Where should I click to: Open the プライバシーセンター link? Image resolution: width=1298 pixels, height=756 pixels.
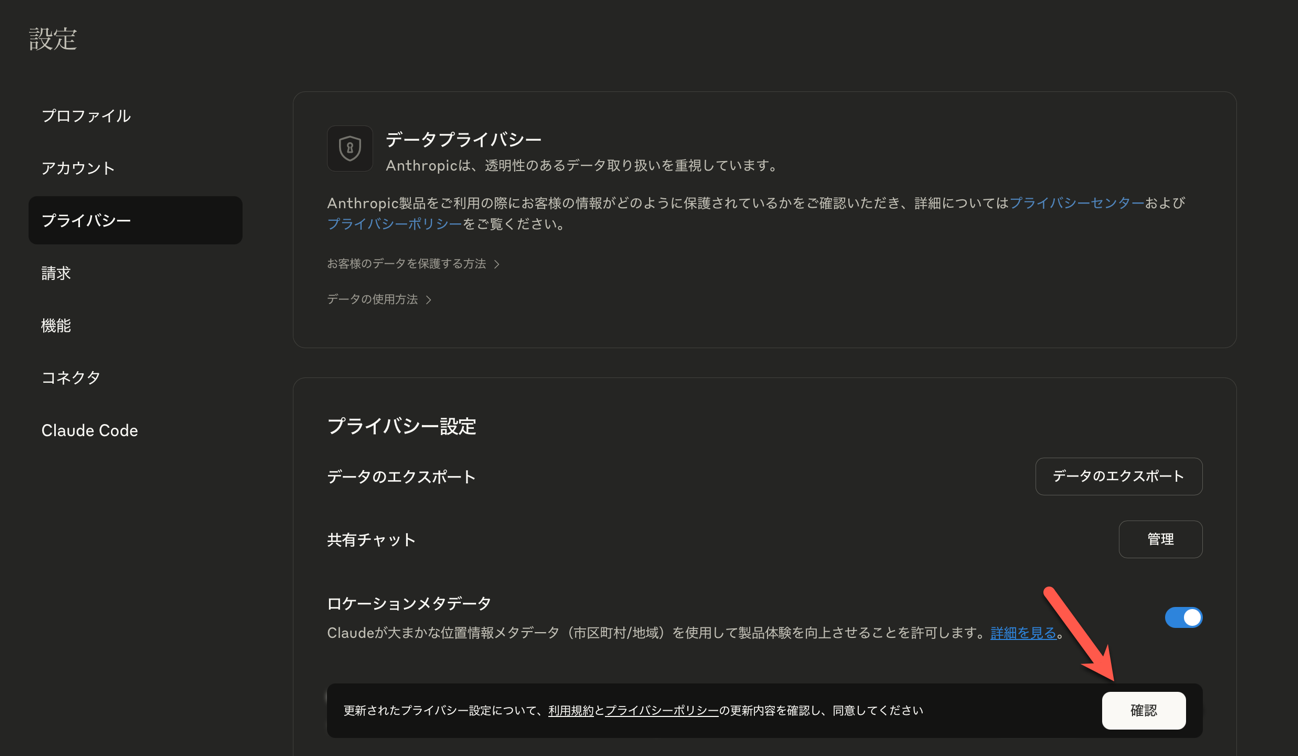(1076, 203)
